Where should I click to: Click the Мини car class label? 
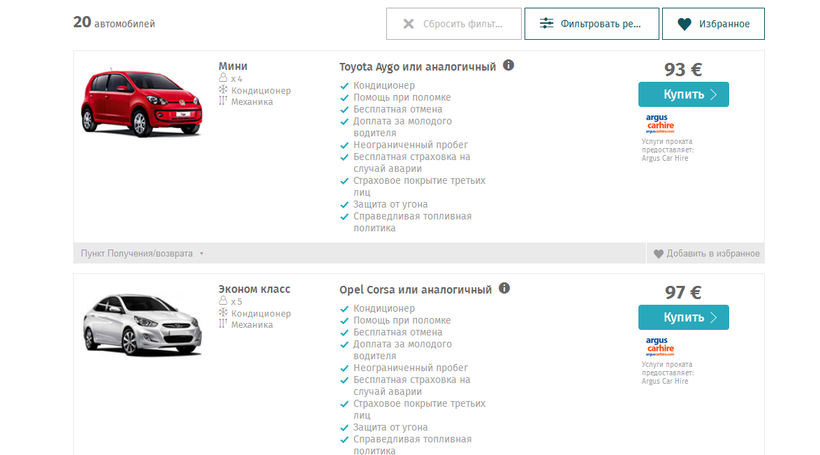click(233, 67)
